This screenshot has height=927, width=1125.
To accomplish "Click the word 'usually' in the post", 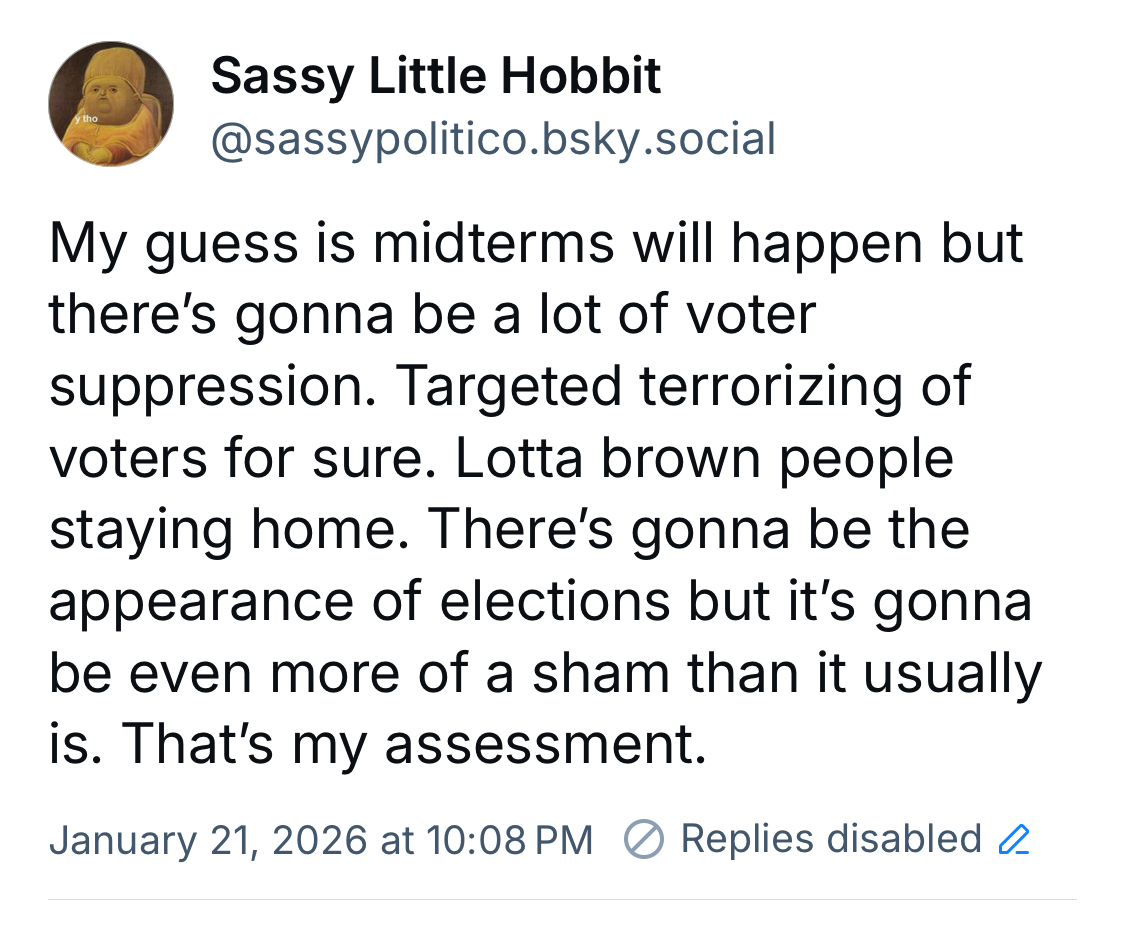I will coord(952,674).
